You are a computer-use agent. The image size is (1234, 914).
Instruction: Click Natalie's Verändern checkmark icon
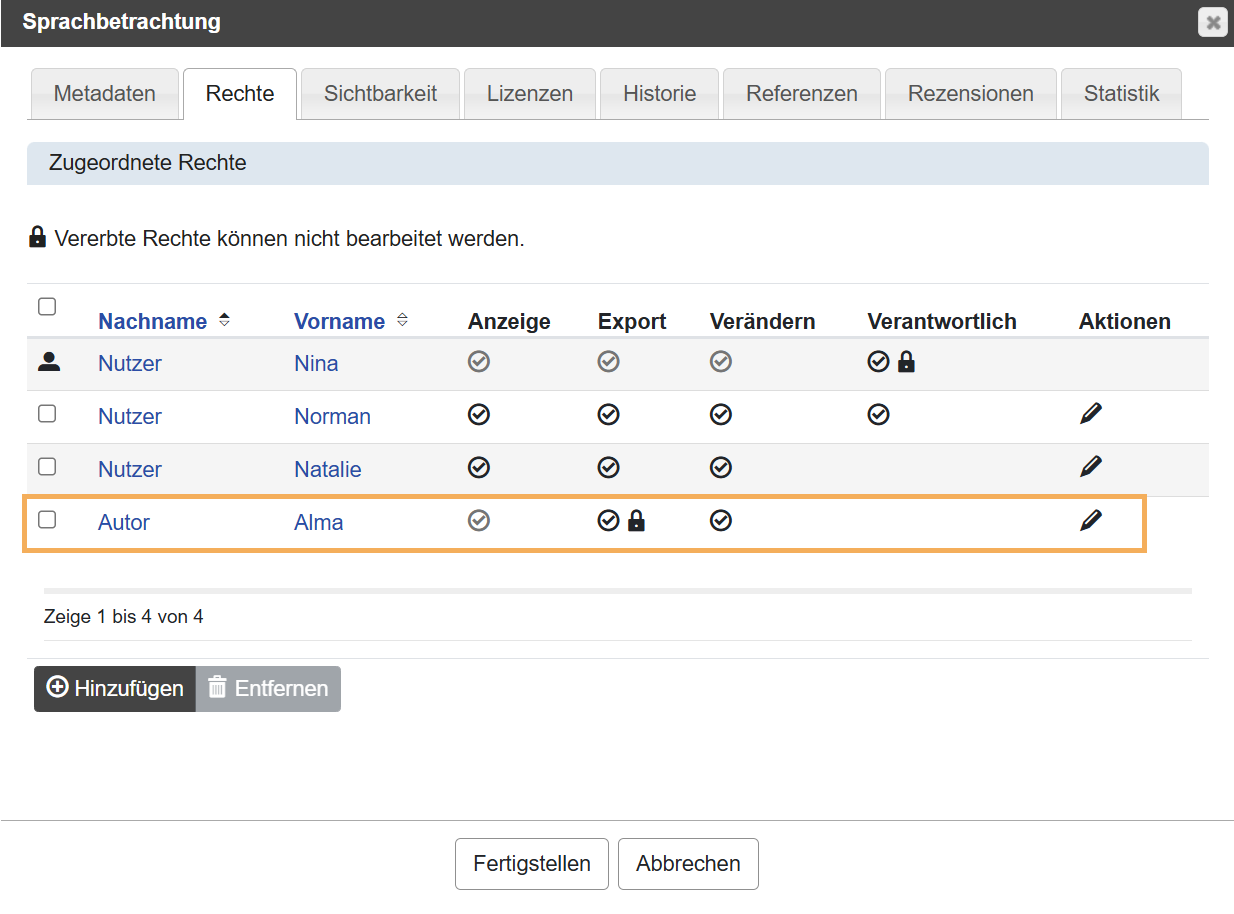point(721,468)
